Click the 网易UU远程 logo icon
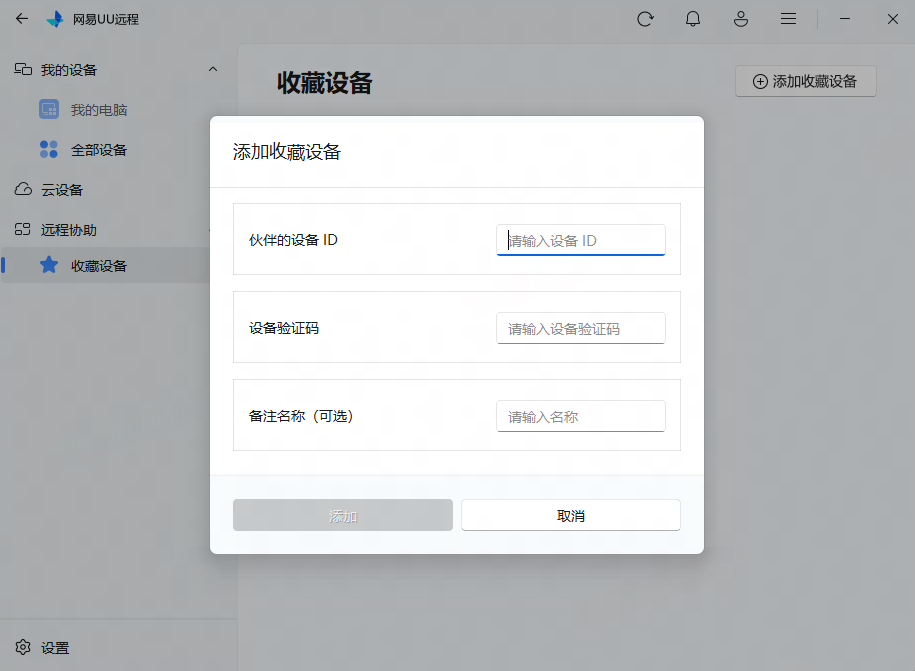The width and height of the screenshot is (915, 671). (55, 19)
